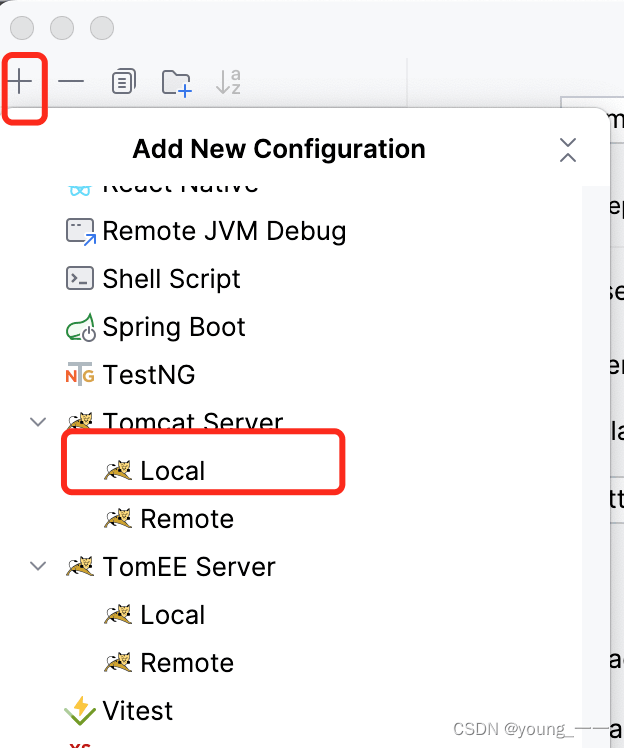Select the Tomcat Server group label
This screenshot has height=748, width=624.
193,422
